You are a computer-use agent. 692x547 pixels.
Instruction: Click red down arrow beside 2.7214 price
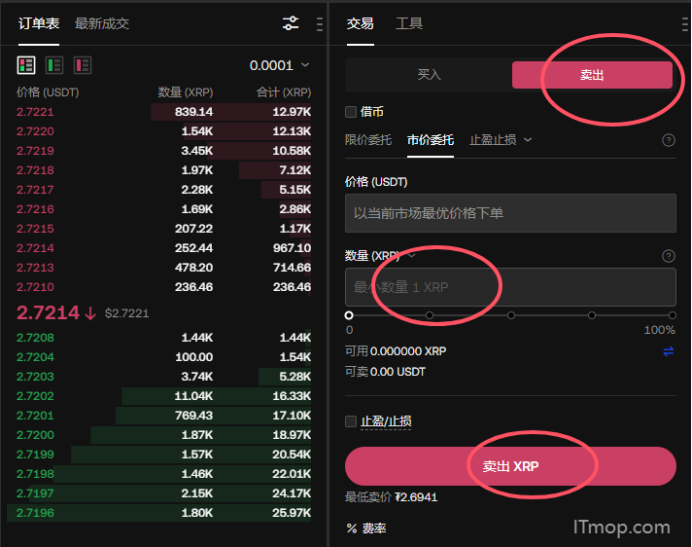pyautogui.click(x=90, y=313)
